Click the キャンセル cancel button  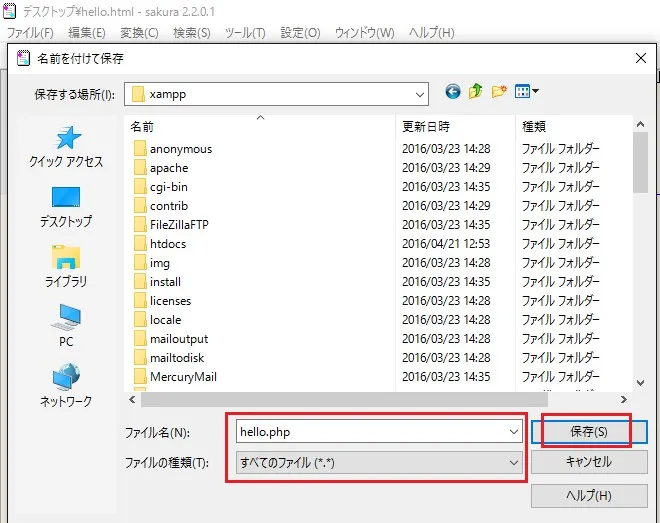(588, 462)
